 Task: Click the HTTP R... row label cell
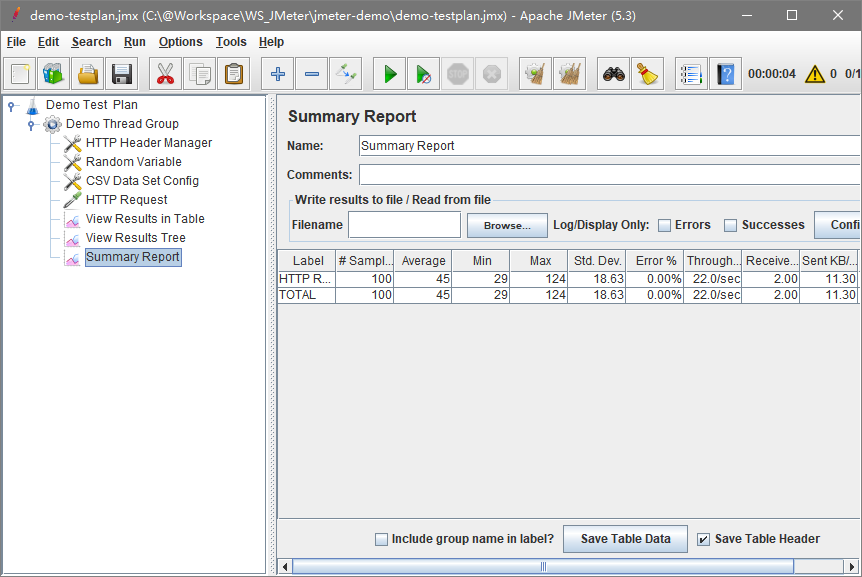307,279
